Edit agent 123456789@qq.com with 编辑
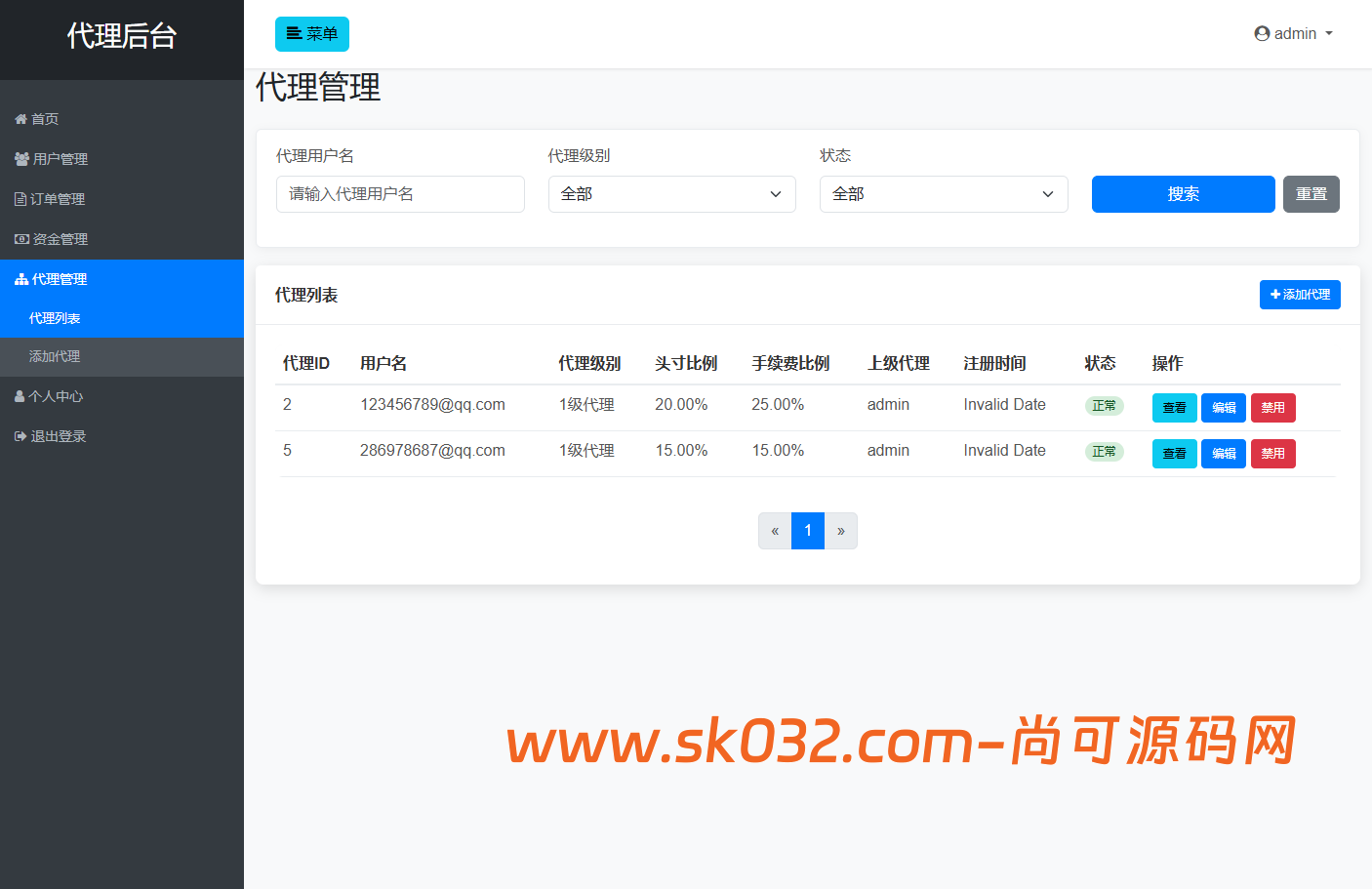This screenshot has width=1372, height=889. [x=1224, y=408]
